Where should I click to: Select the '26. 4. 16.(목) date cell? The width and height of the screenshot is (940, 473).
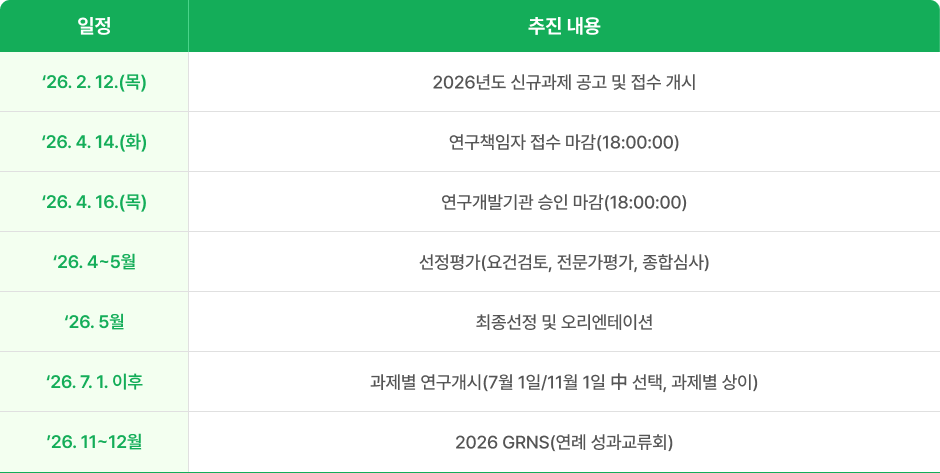coord(94,202)
